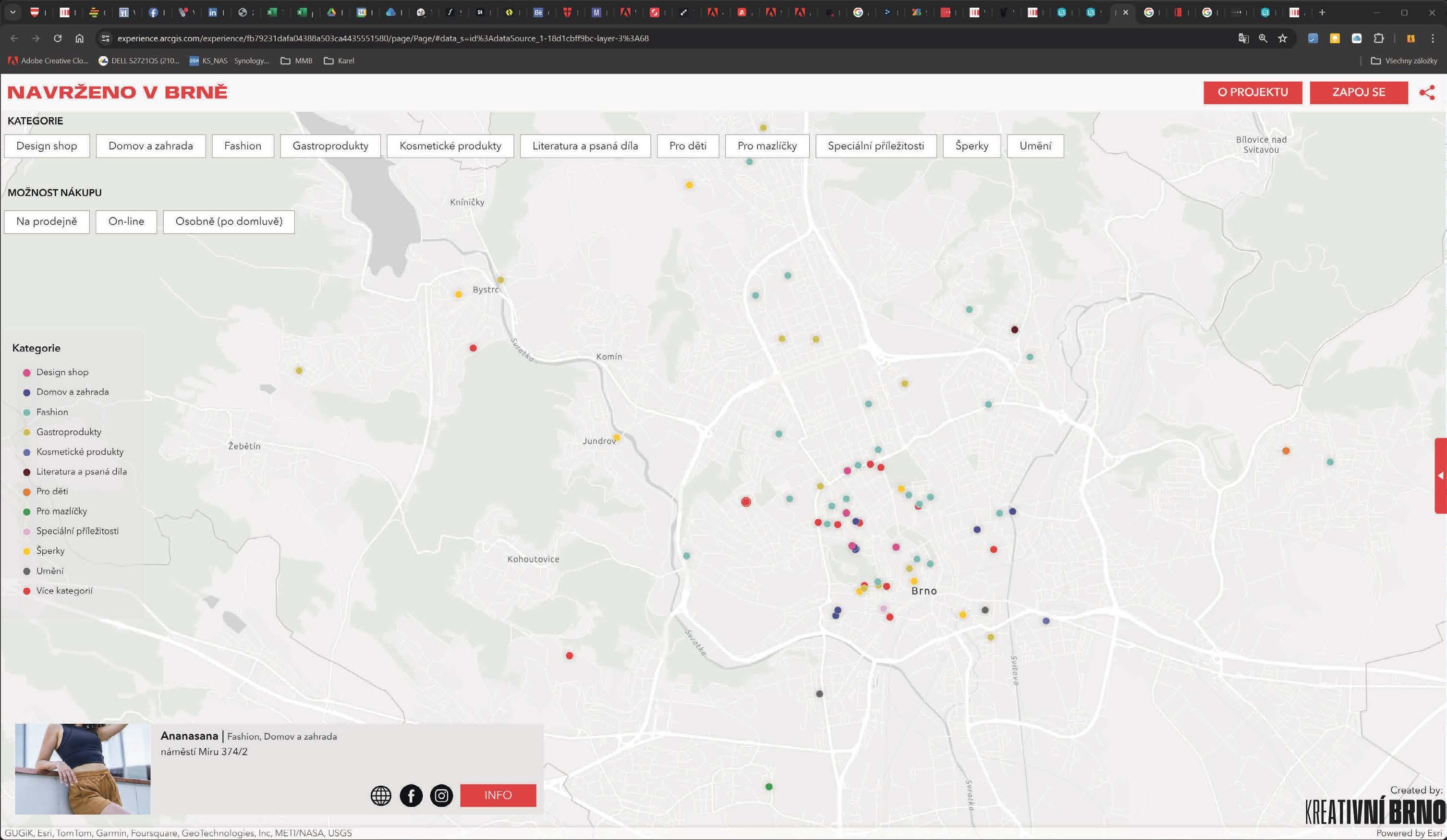
Task: Open browser extensions puzzle icon
Action: coord(1379,38)
